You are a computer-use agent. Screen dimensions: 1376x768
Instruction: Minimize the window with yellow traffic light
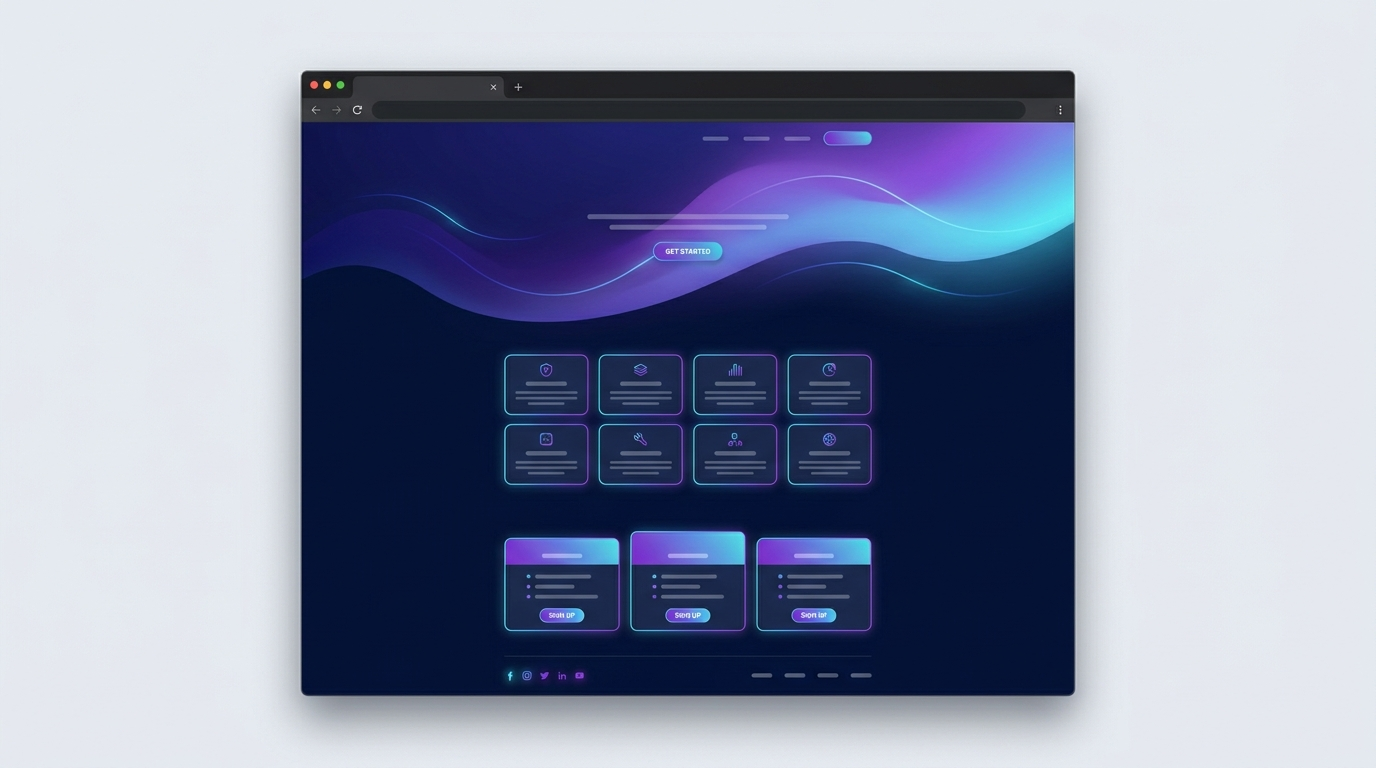pyautogui.click(x=327, y=86)
